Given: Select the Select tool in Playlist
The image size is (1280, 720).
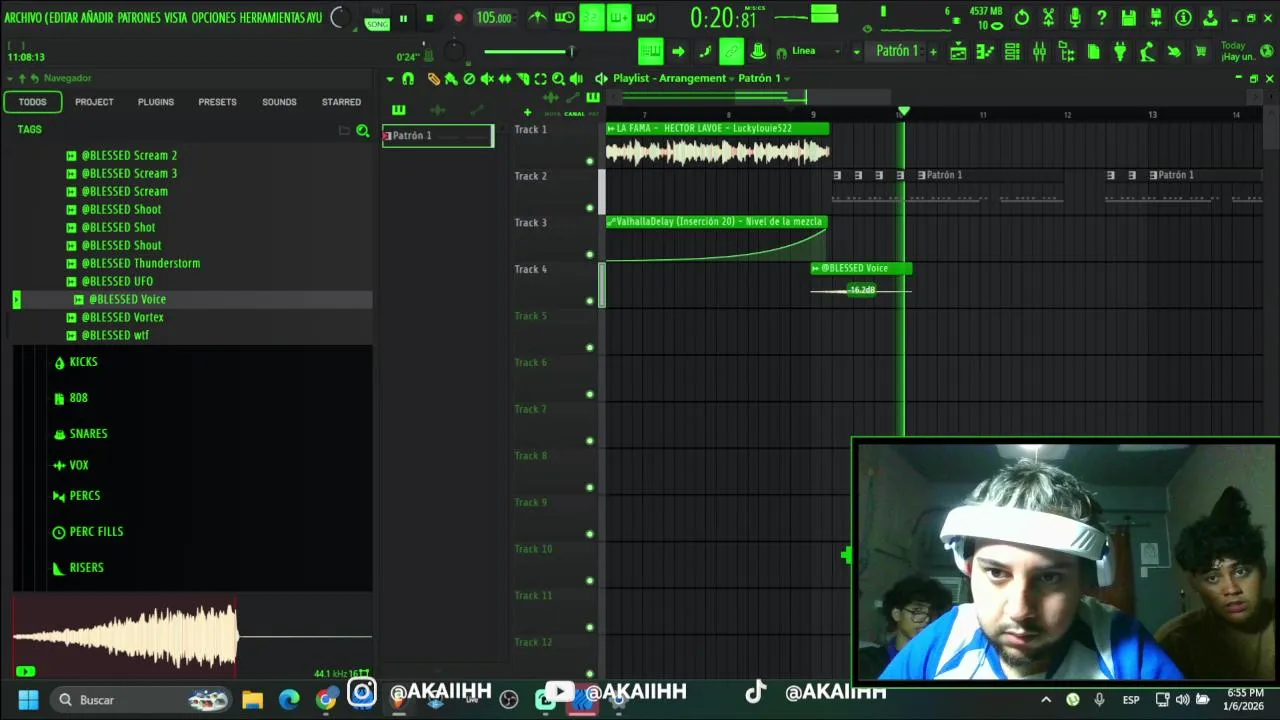Looking at the screenshot, I should [x=541, y=79].
